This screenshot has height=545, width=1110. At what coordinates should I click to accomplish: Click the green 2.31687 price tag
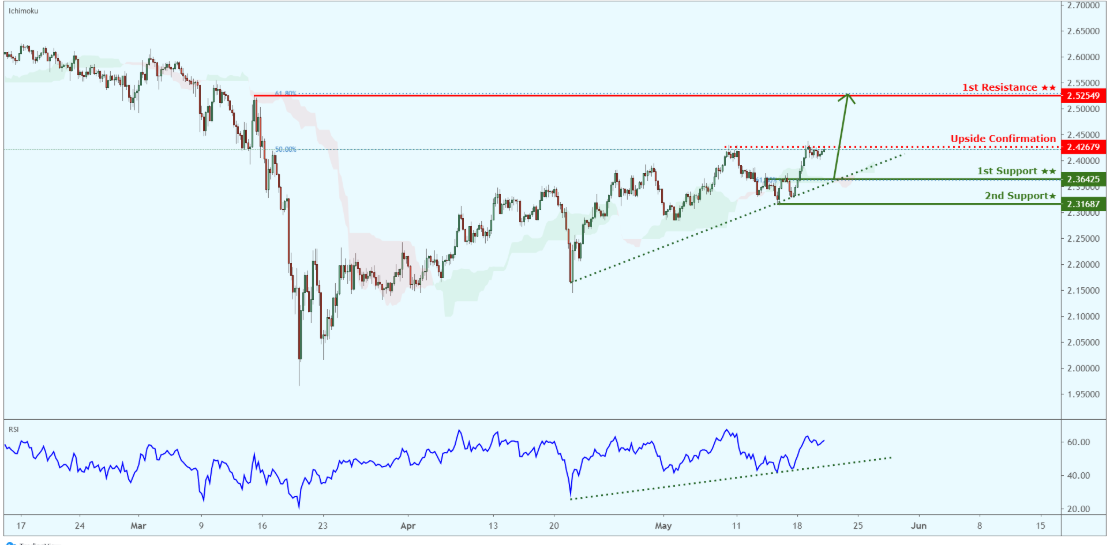pyautogui.click(x=1086, y=204)
